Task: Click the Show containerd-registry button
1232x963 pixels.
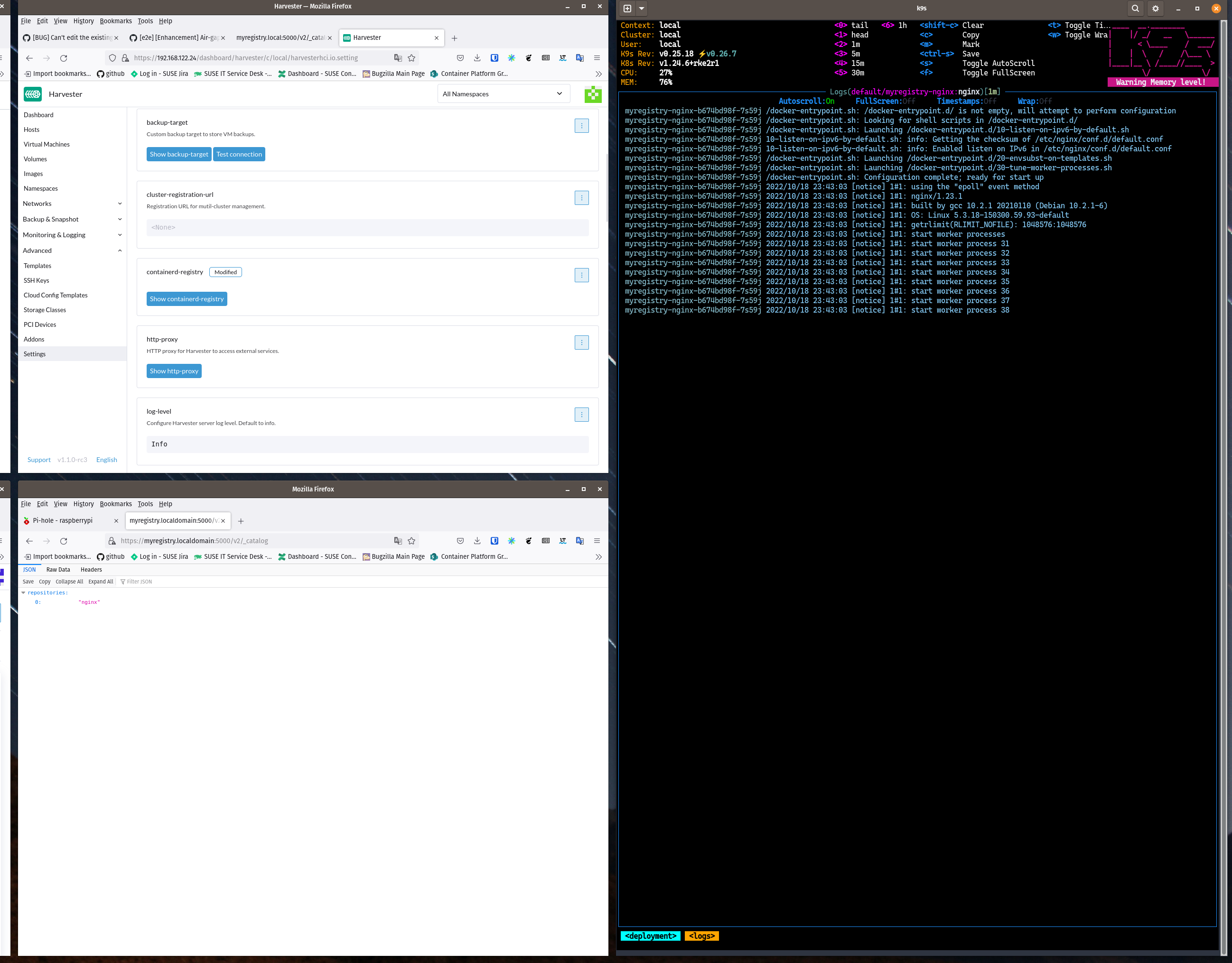Action: click(187, 298)
